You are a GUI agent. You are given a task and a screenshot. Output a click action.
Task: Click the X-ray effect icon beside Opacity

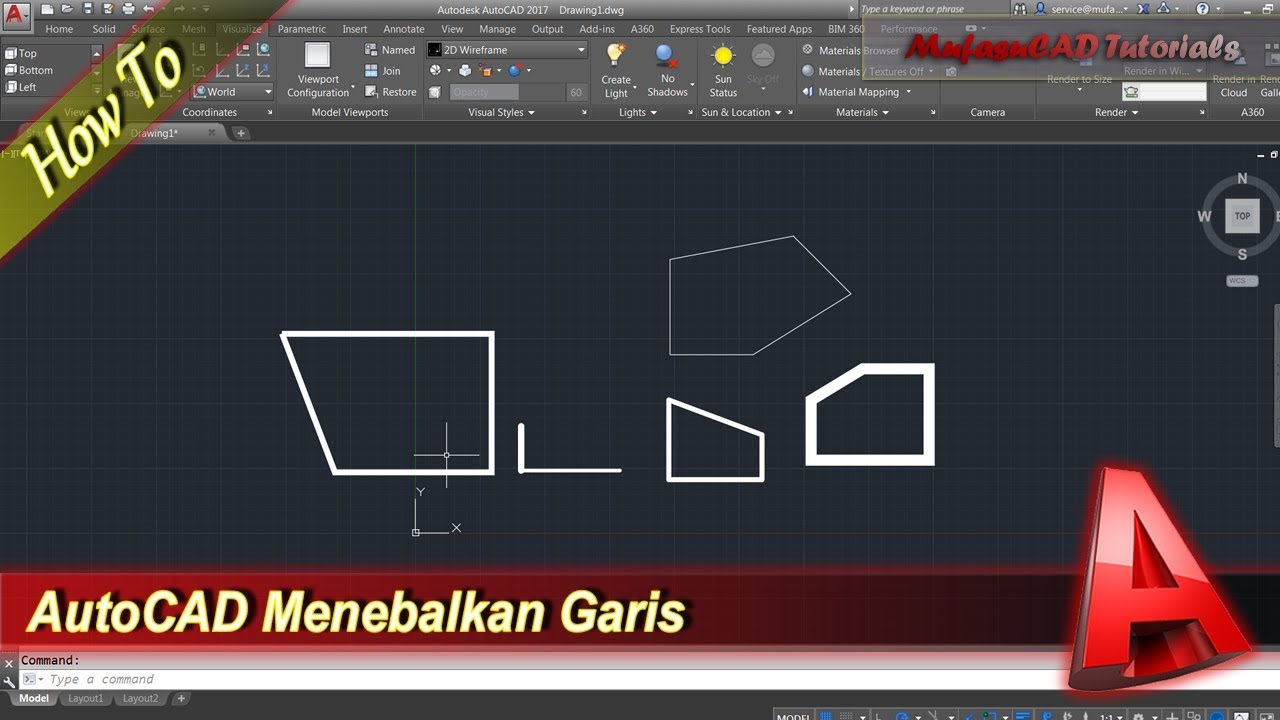pos(435,92)
